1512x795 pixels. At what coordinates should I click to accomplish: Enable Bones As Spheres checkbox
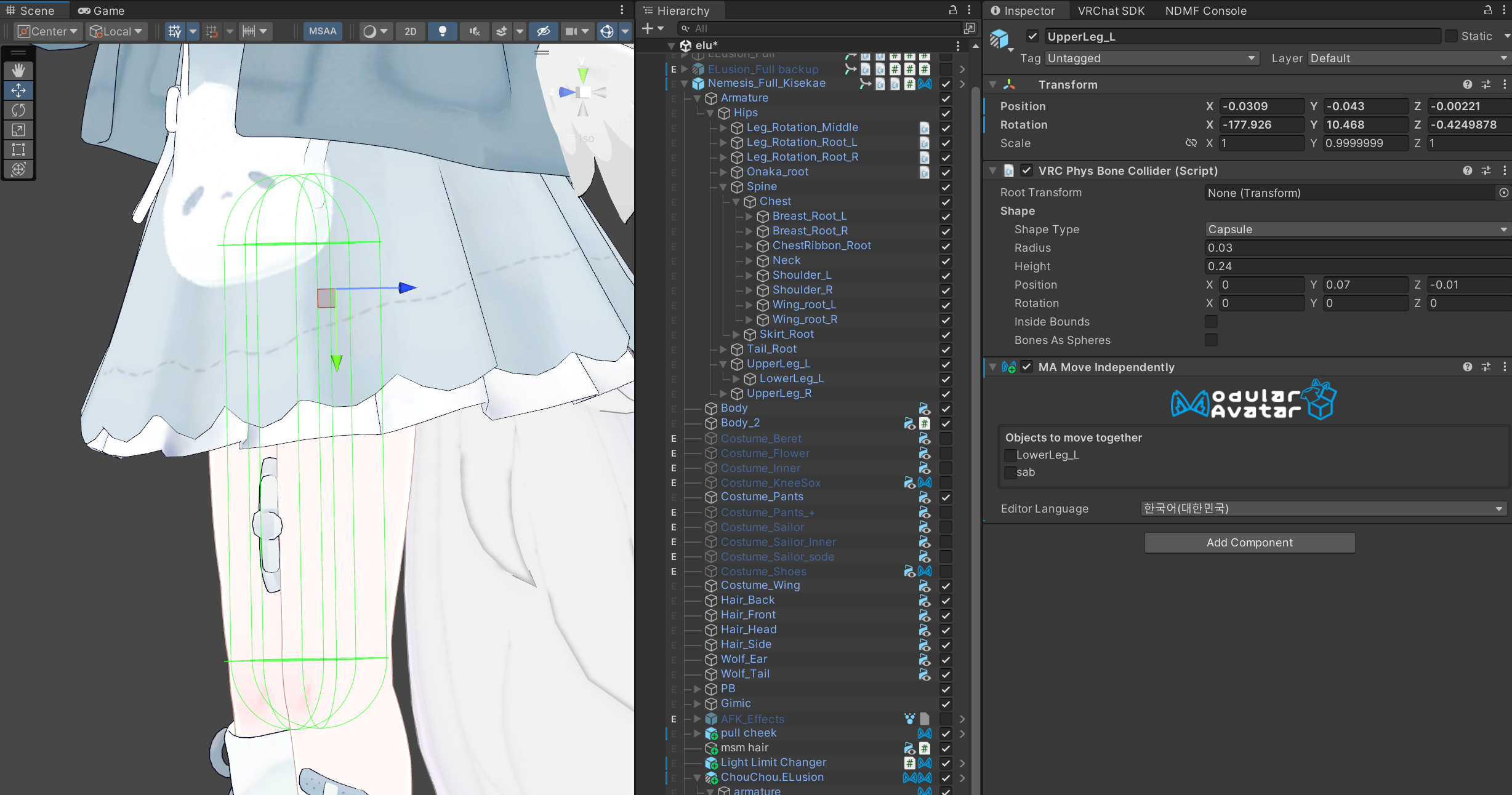(x=1211, y=340)
